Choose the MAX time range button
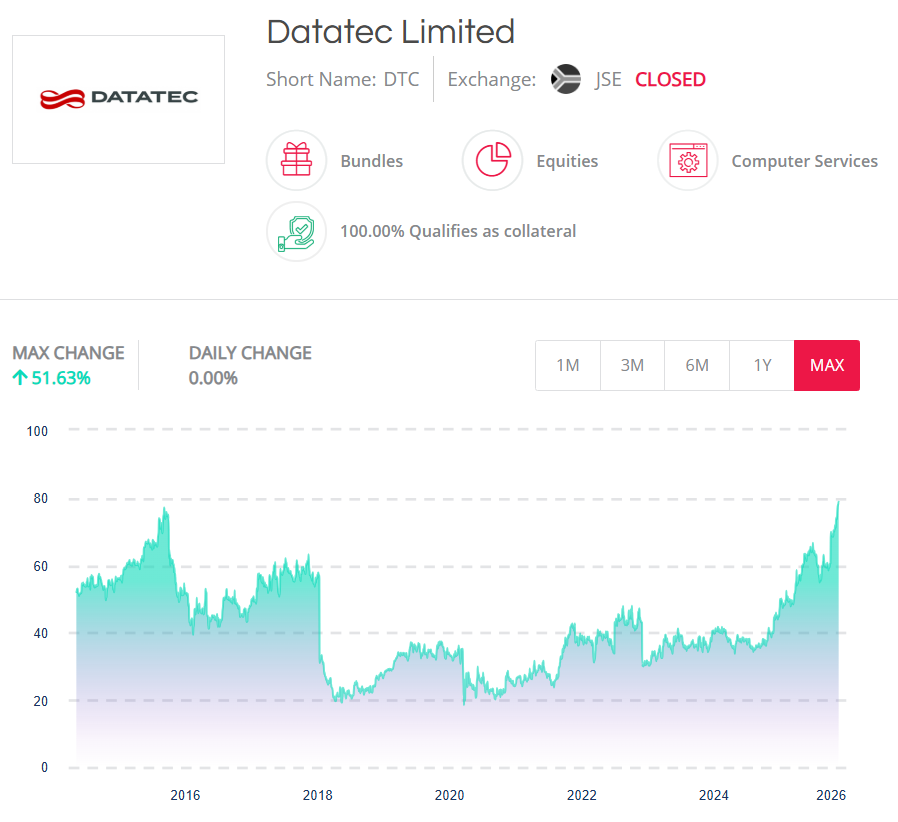 [x=827, y=365]
